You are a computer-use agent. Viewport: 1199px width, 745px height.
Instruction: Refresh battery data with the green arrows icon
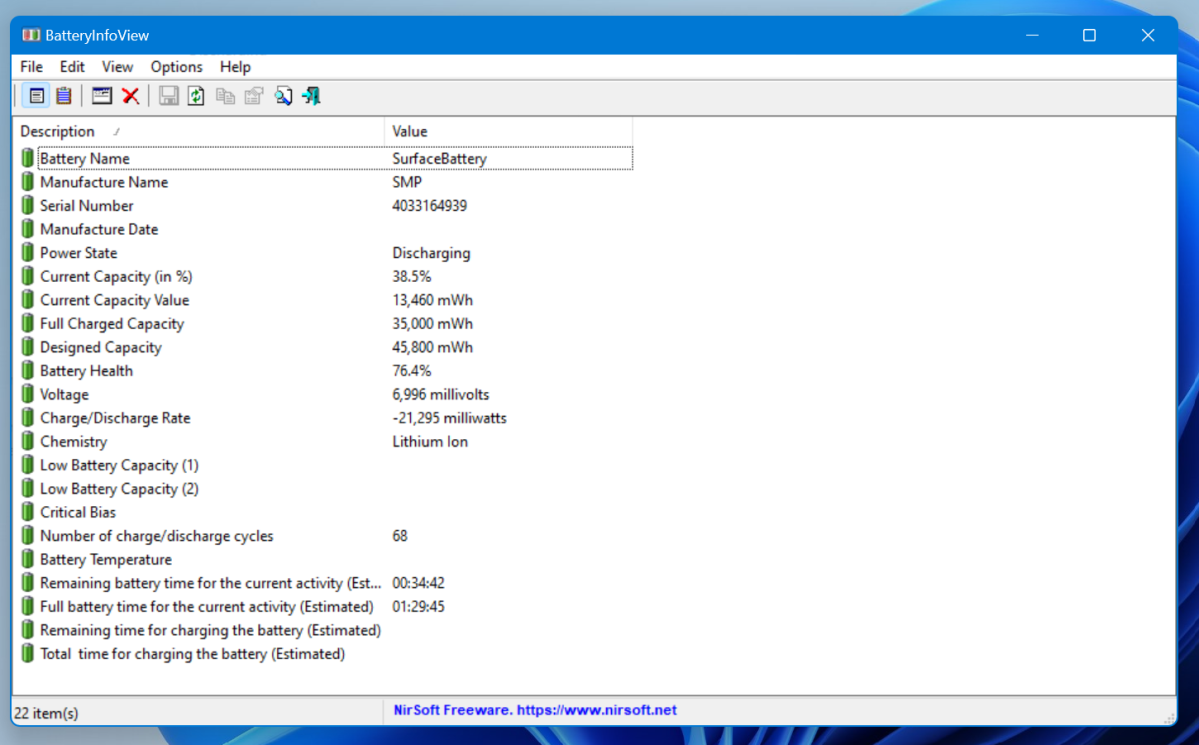197,96
